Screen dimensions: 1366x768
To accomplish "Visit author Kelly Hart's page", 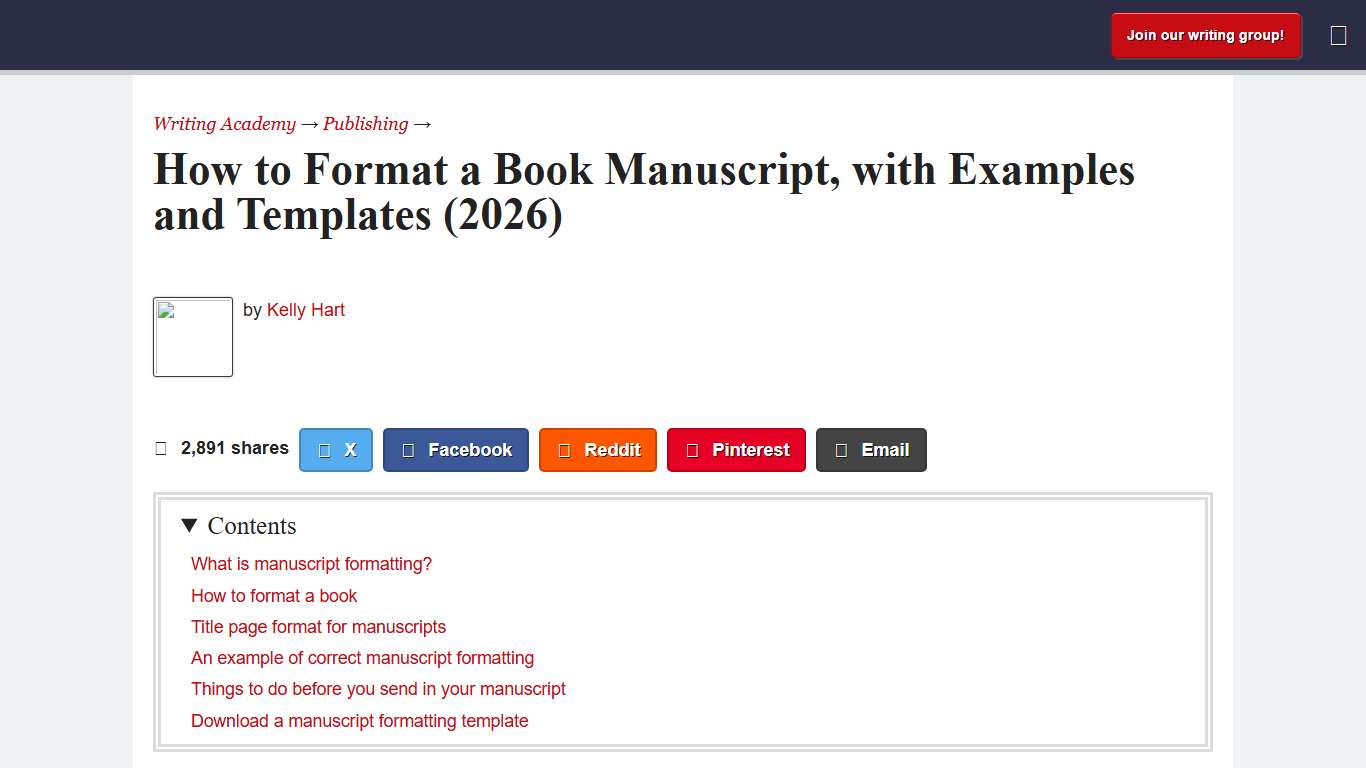I will point(306,310).
